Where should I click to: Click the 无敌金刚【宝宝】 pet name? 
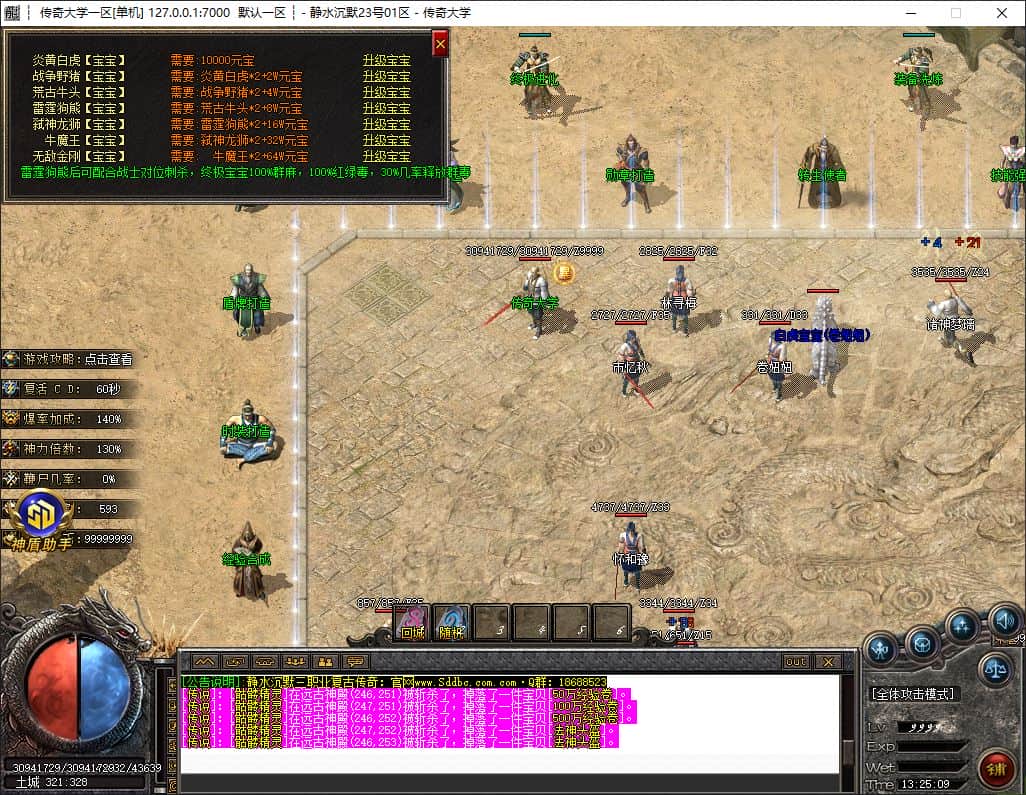tap(79, 156)
